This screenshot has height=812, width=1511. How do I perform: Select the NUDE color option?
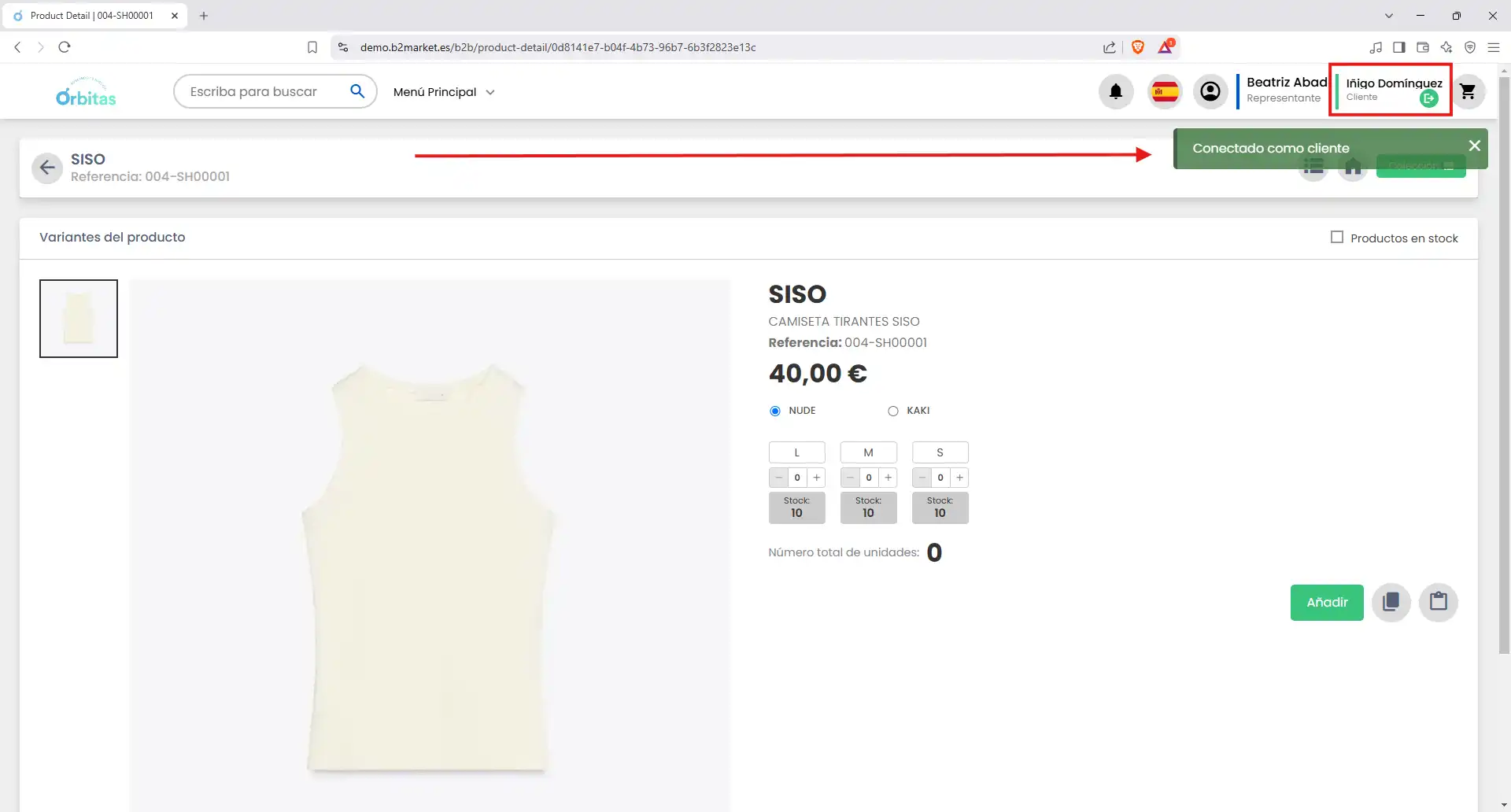click(x=774, y=410)
